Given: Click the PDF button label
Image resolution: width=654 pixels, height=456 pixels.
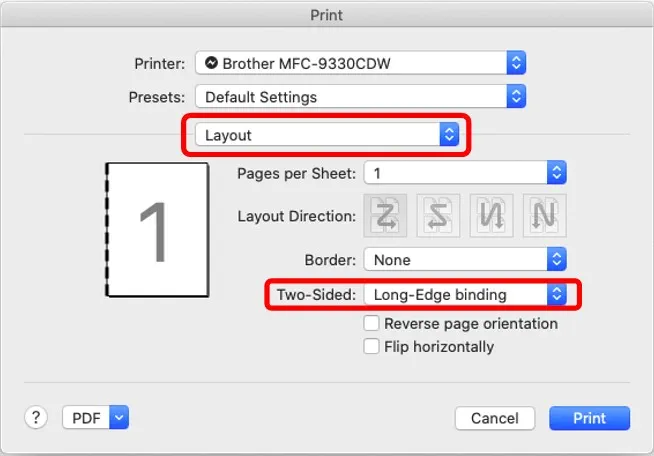Looking at the screenshot, I should point(86,418).
